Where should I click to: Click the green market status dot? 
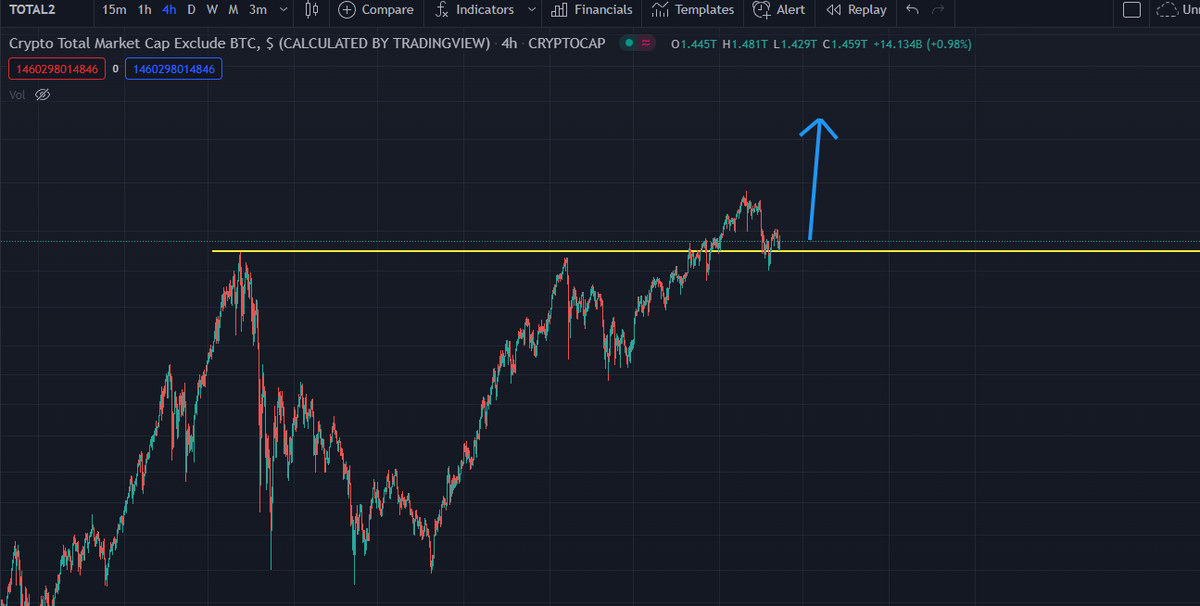(x=627, y=43)
